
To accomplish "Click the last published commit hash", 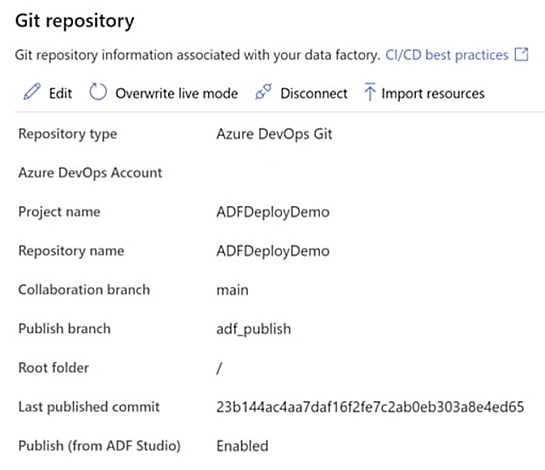I will click(370, 407).
